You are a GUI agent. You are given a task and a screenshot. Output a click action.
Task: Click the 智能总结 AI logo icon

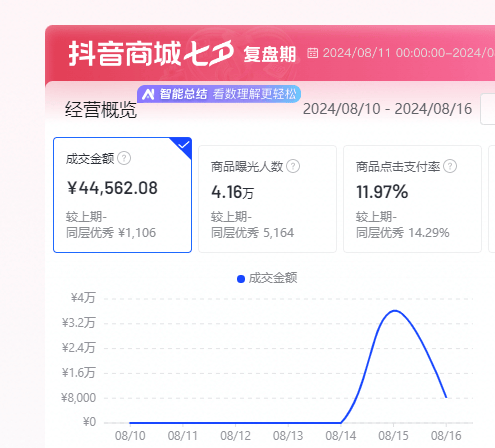pos(148,94)
